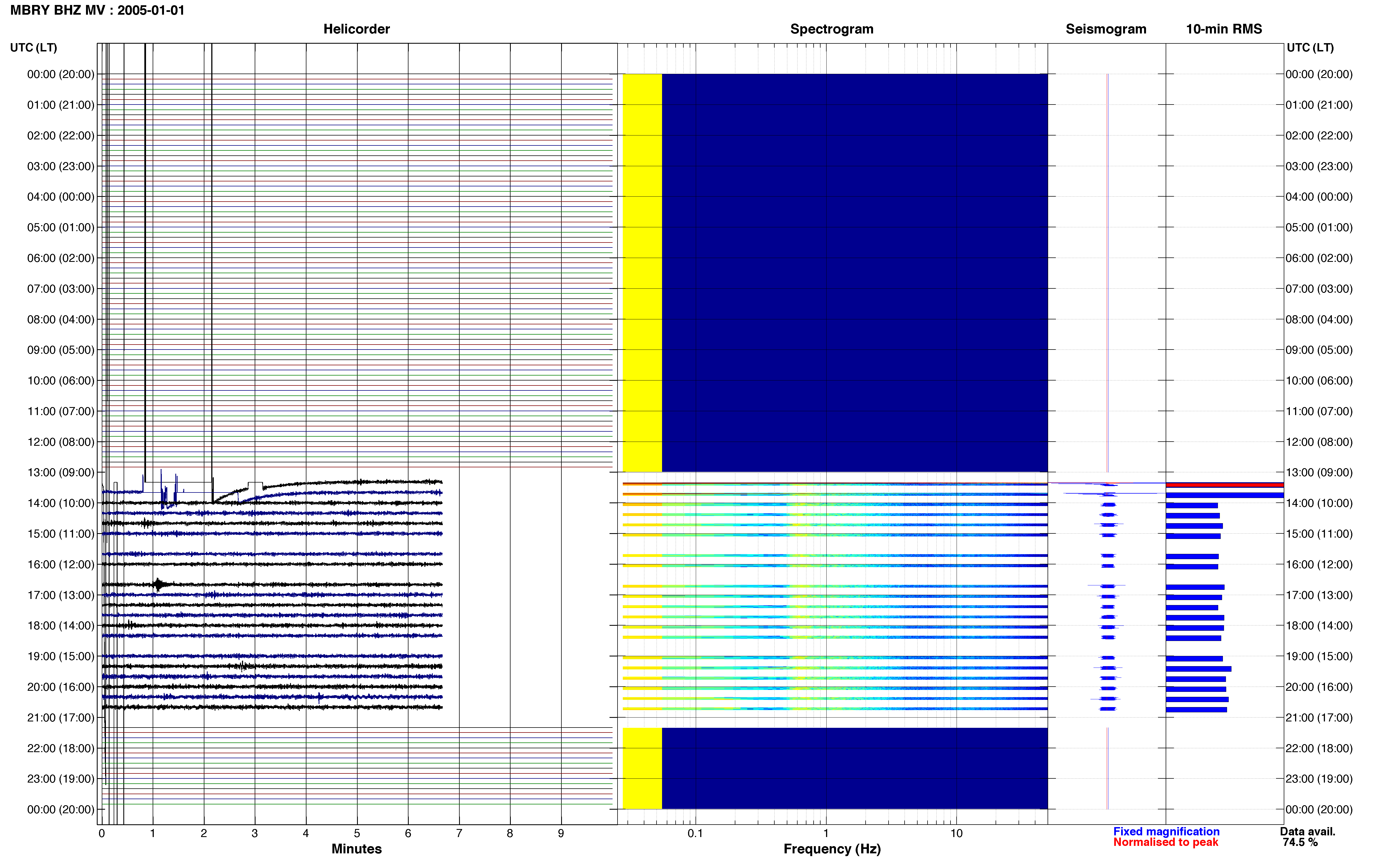The image size is (1388, 868).
Task: Click left-axis time label 16:00 (12:00)
Action: pos(61,564)
